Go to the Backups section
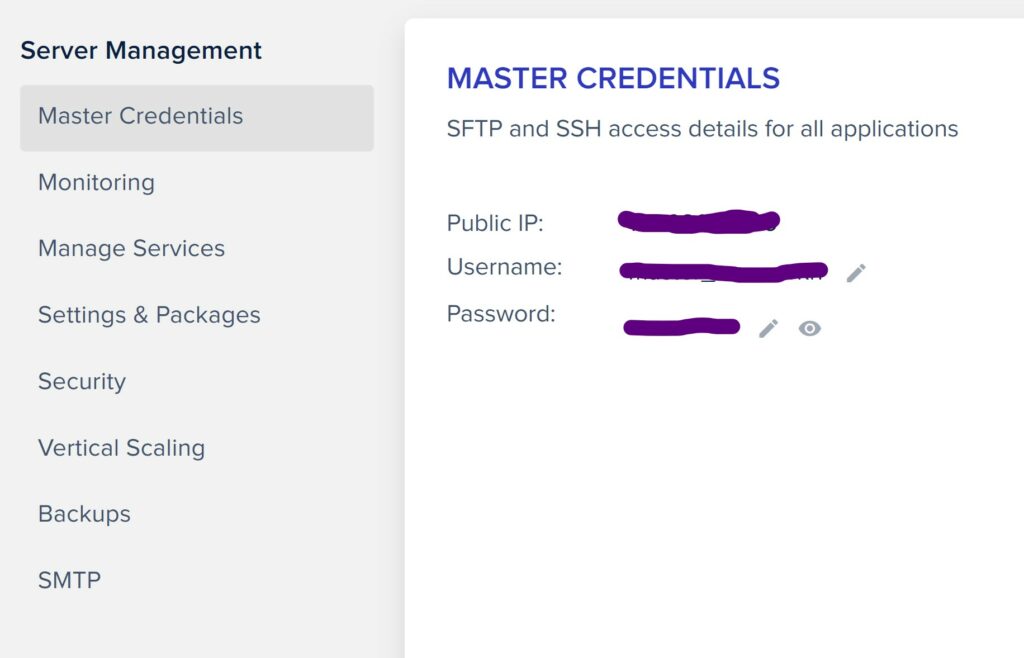Viewport: 1024px width, 658px height. coord(84,514)
